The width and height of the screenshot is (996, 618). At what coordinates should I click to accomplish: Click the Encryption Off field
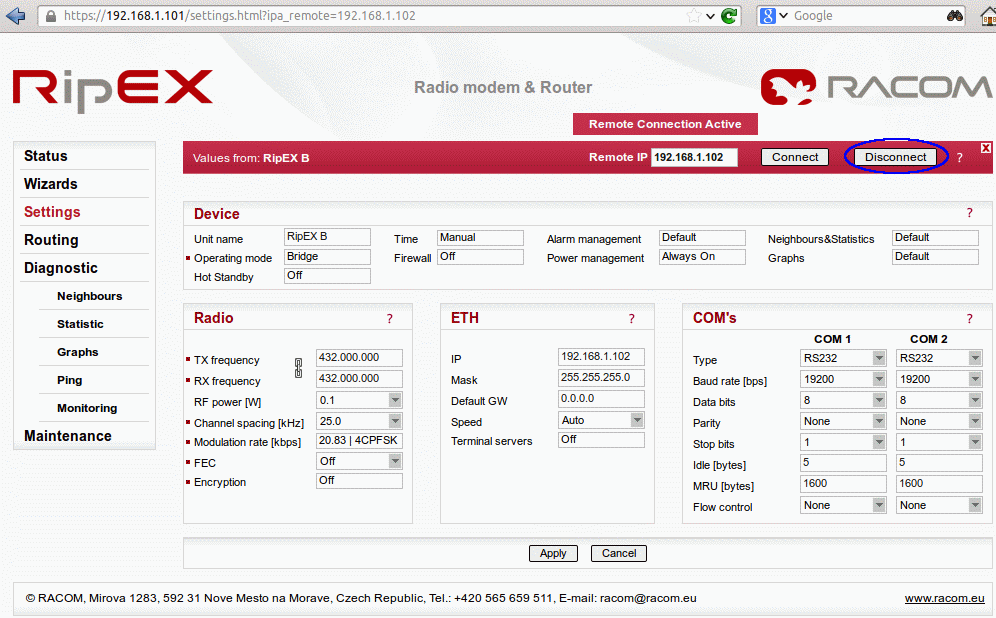pos(359,481)
